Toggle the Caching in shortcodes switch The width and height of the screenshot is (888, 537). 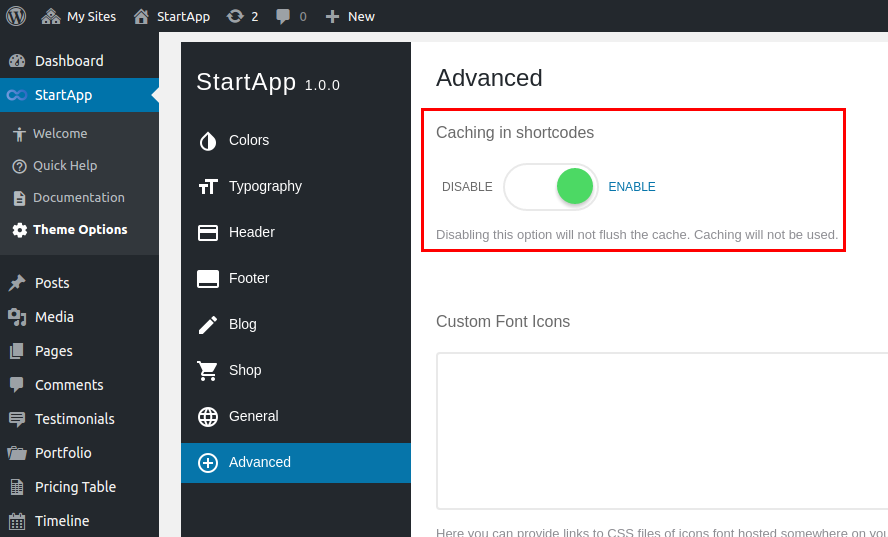coord(550,186)
